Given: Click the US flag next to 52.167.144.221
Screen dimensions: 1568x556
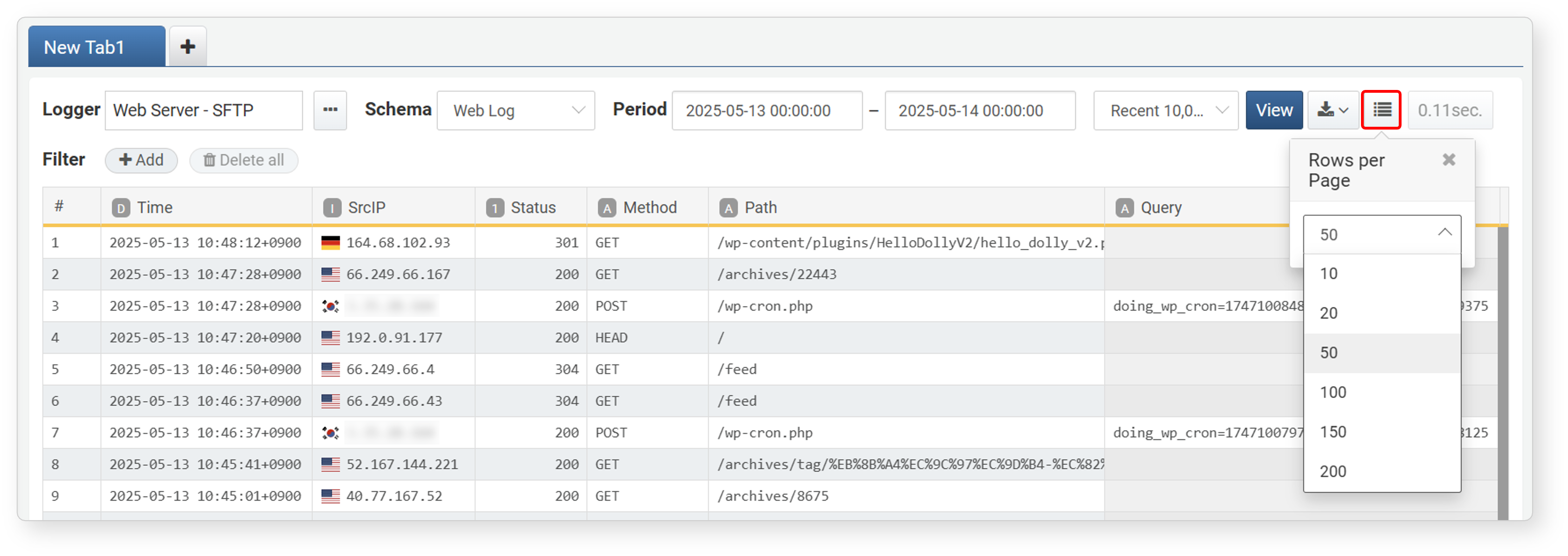Looking at the screenshot, I should point(331,464).
